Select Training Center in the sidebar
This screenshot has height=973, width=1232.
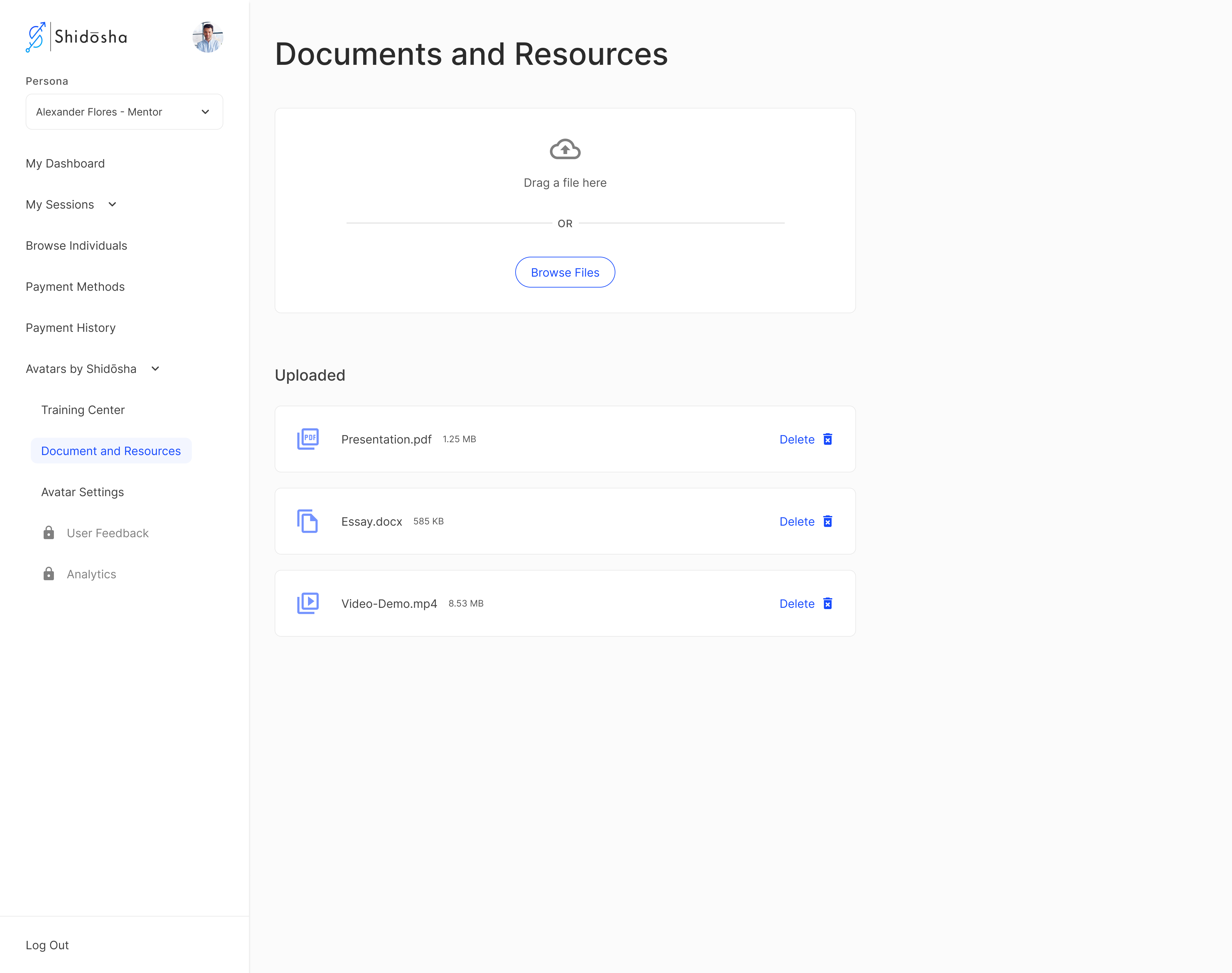point(82,409)
